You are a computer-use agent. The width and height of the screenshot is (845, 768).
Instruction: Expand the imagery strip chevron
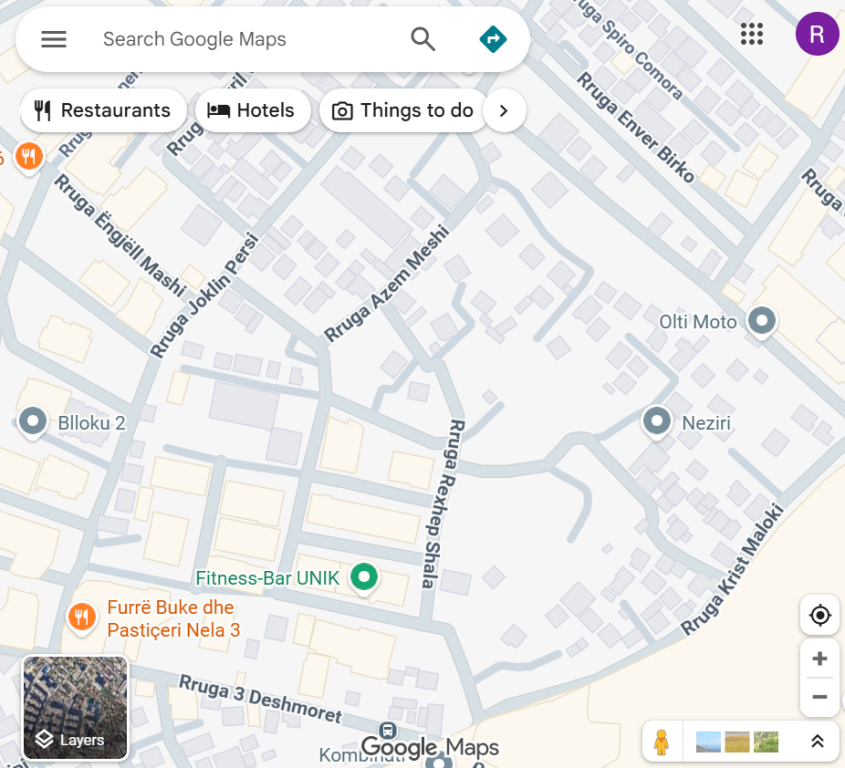tap(817, 742)
